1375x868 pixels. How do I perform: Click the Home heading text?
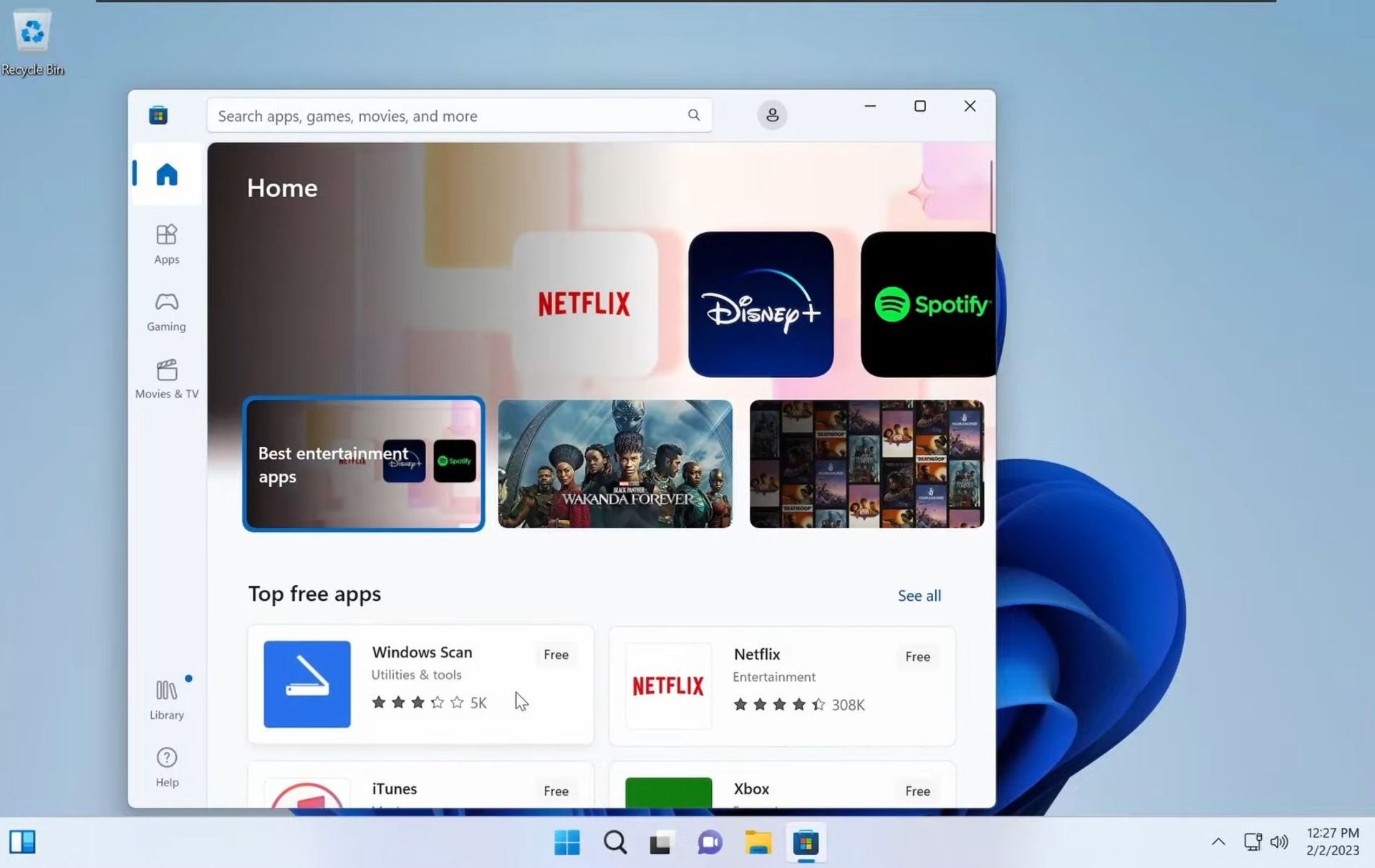pyautogui.click(x=282, y=188)
